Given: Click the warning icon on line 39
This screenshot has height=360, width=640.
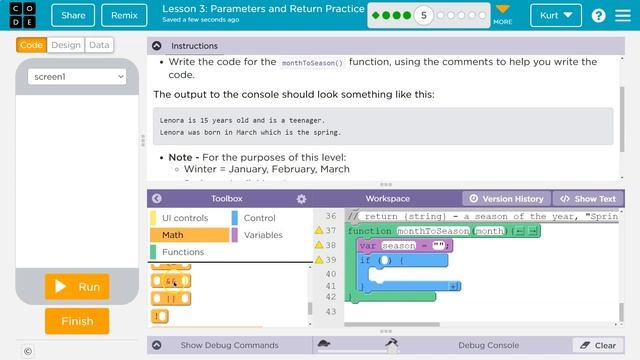Looking at the screenshot, I should [319, 260].
